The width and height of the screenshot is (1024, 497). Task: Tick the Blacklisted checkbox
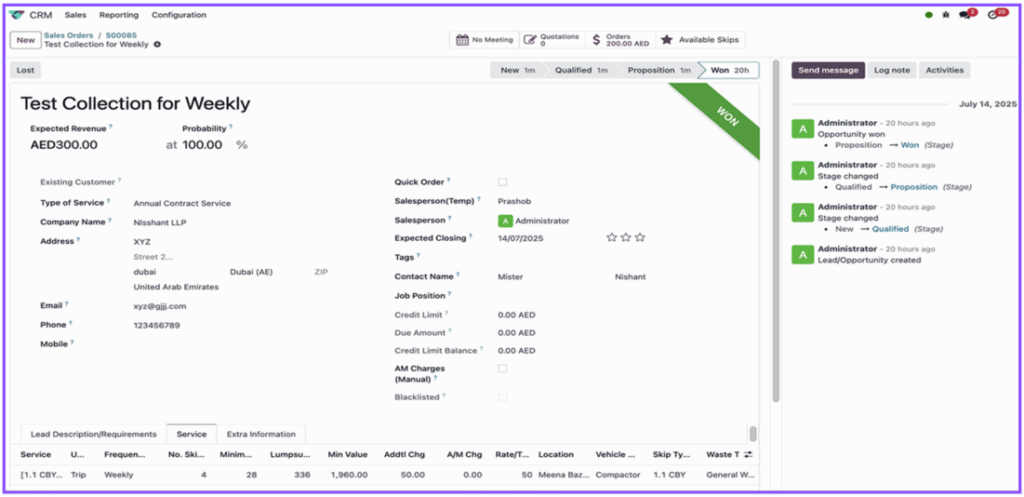coord(502,398)
